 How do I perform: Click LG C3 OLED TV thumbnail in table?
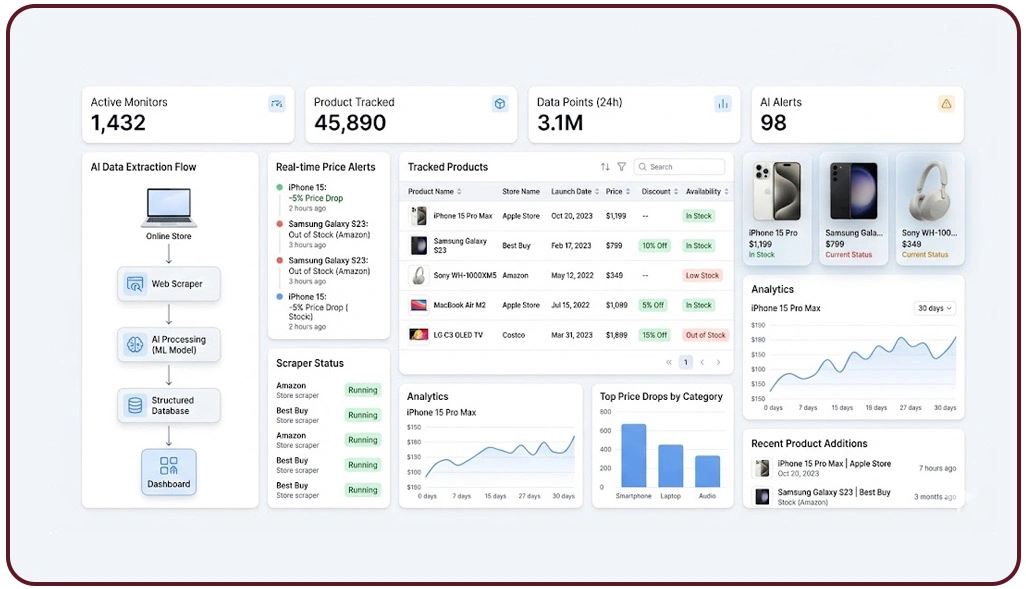[x=419, y=334]
